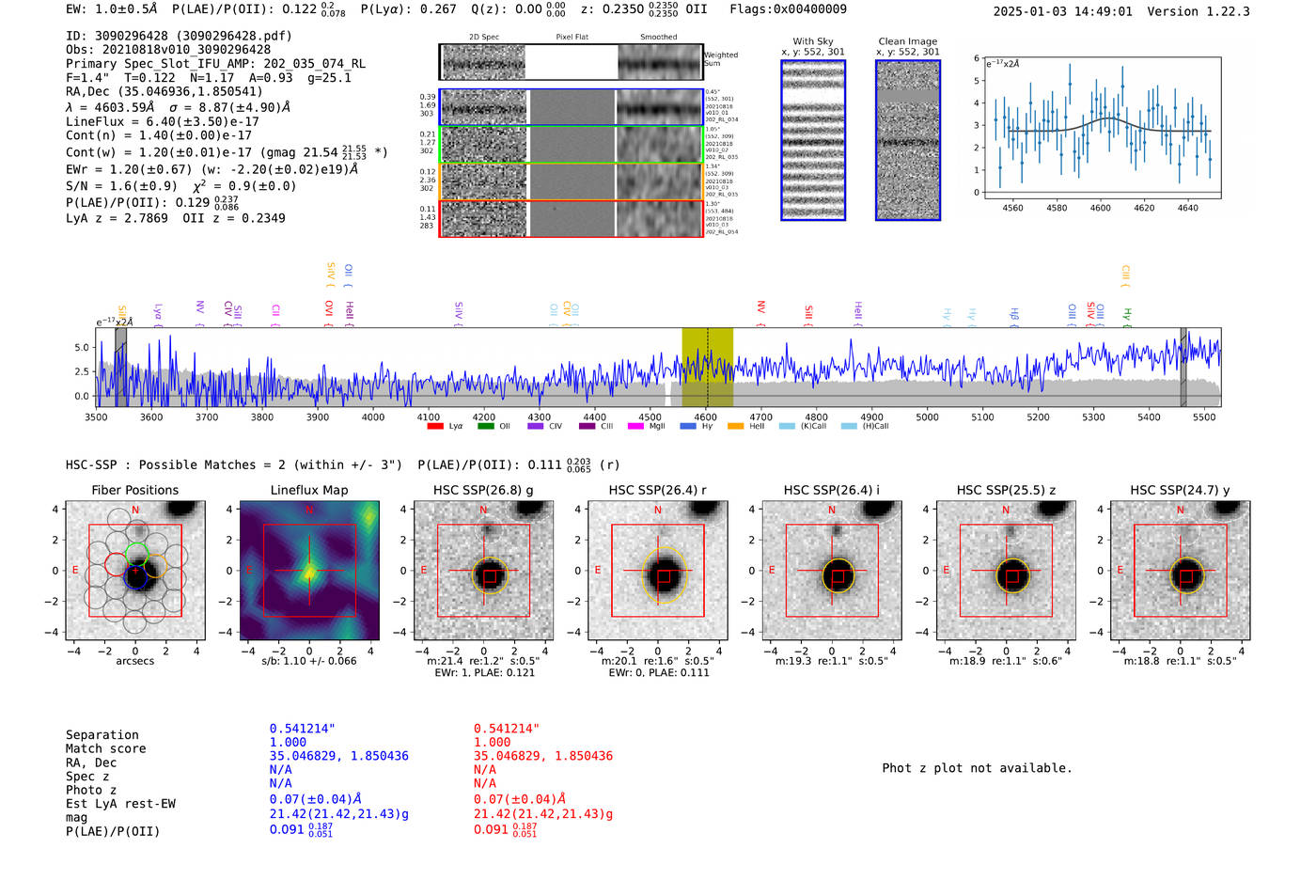Open the HSC SSP(25.5) z cutout
1316x896 pixels.
click(1006, 570)
